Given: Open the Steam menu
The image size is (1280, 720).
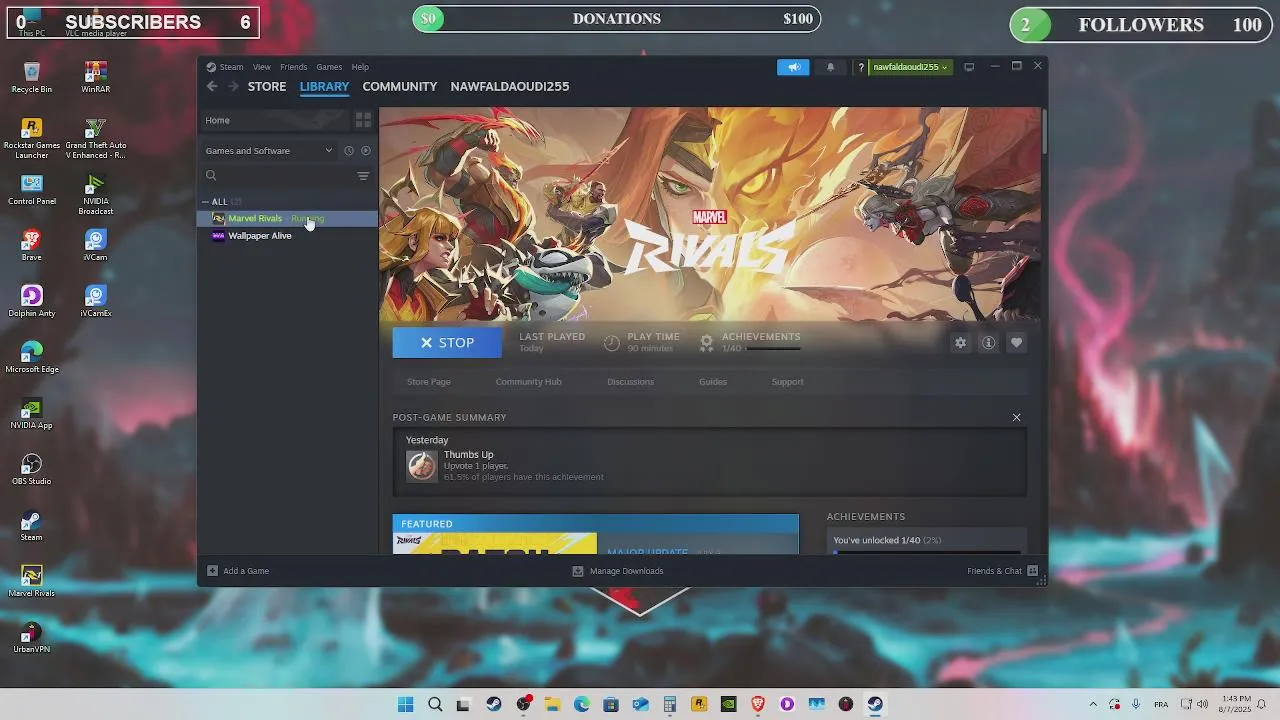Looking at the screenshot, I should tap(225, 67).
